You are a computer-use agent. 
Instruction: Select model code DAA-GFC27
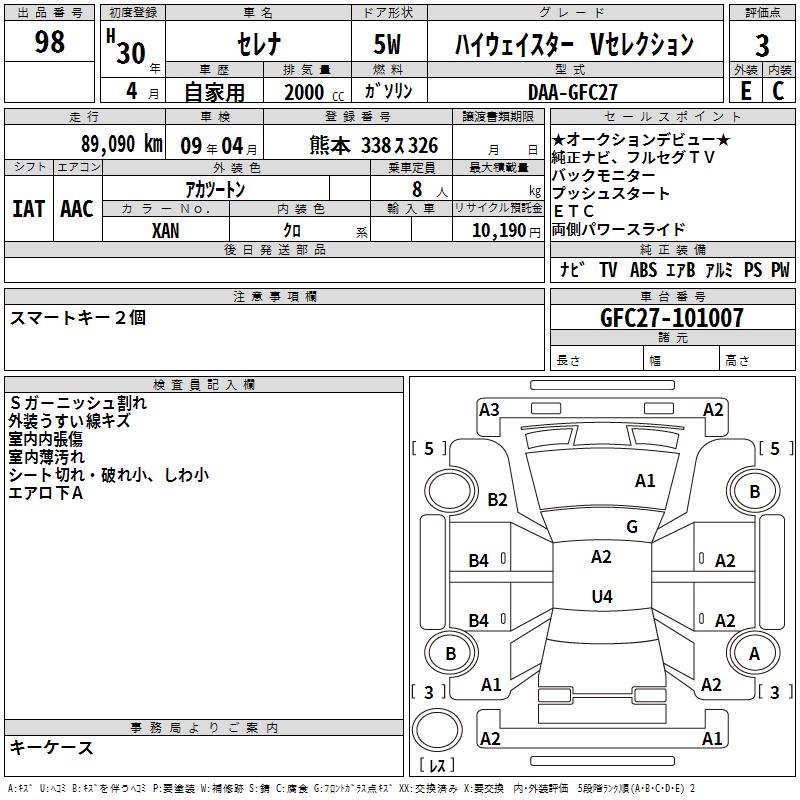(572, 92)
